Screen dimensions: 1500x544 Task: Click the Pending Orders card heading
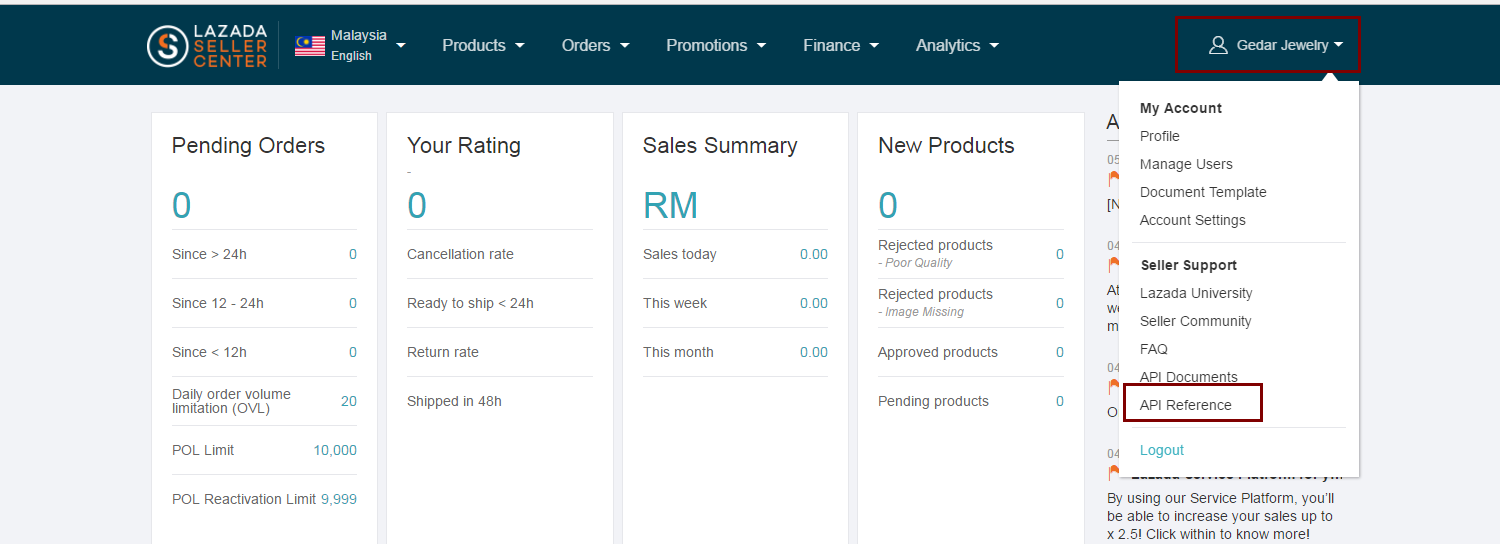tap(248, 145)
